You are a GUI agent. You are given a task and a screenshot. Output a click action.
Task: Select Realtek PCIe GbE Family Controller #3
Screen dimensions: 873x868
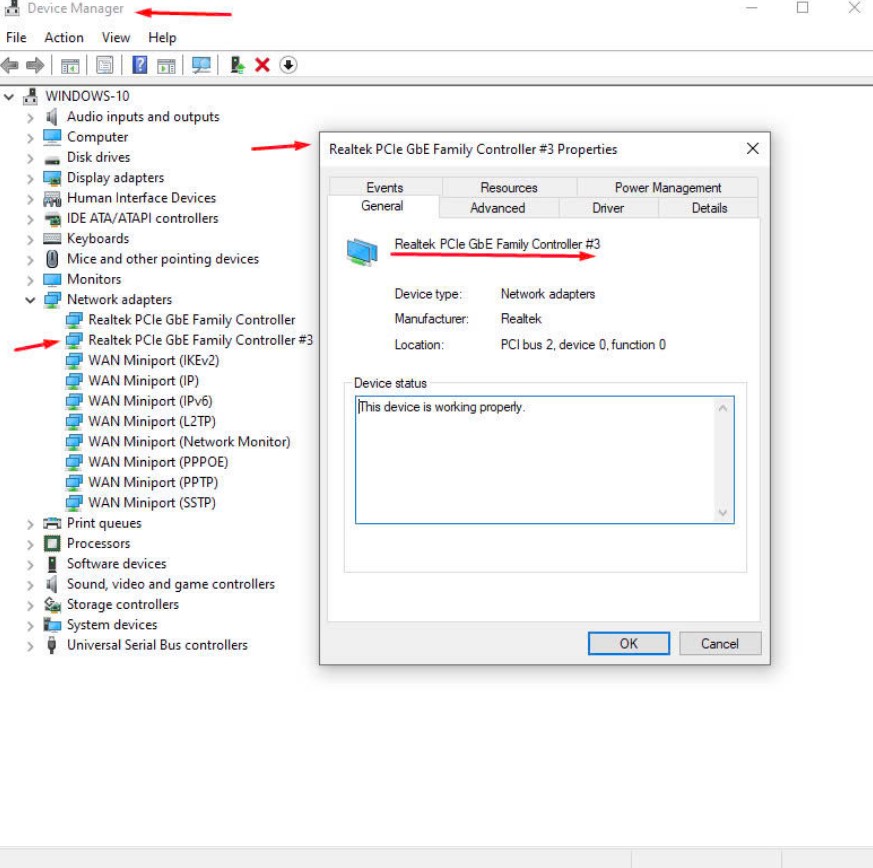coord(200,340)
